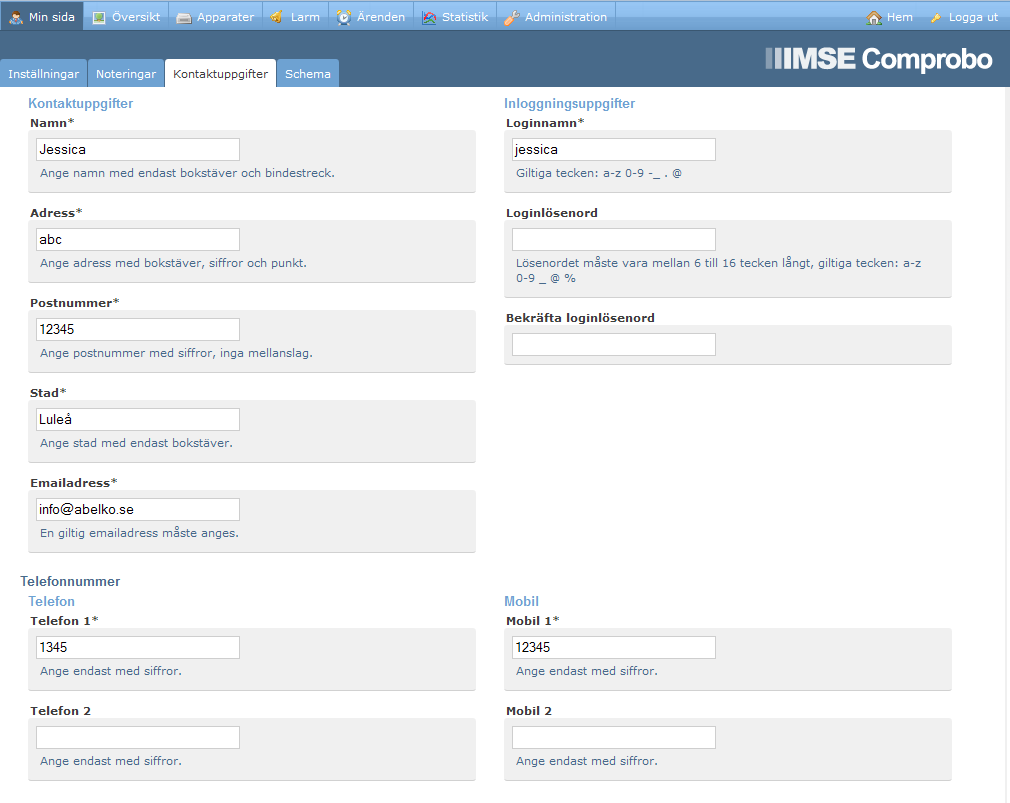The image size is (1010, 803).
Task: Click the Administration wrench icon
Action: pos(511,17)
